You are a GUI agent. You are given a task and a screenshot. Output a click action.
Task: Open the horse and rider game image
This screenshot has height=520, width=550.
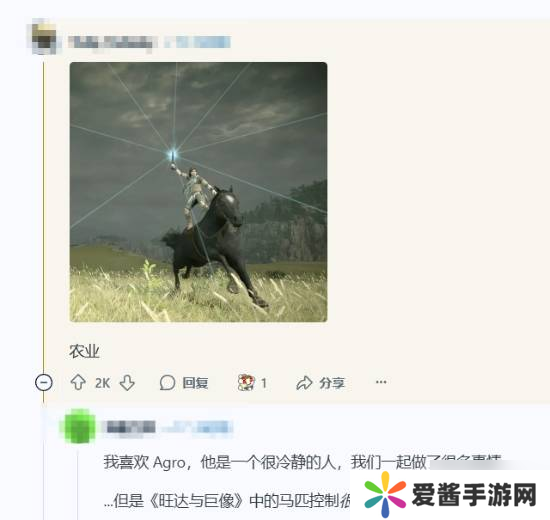pyautogui.click(x=198, y=192)
